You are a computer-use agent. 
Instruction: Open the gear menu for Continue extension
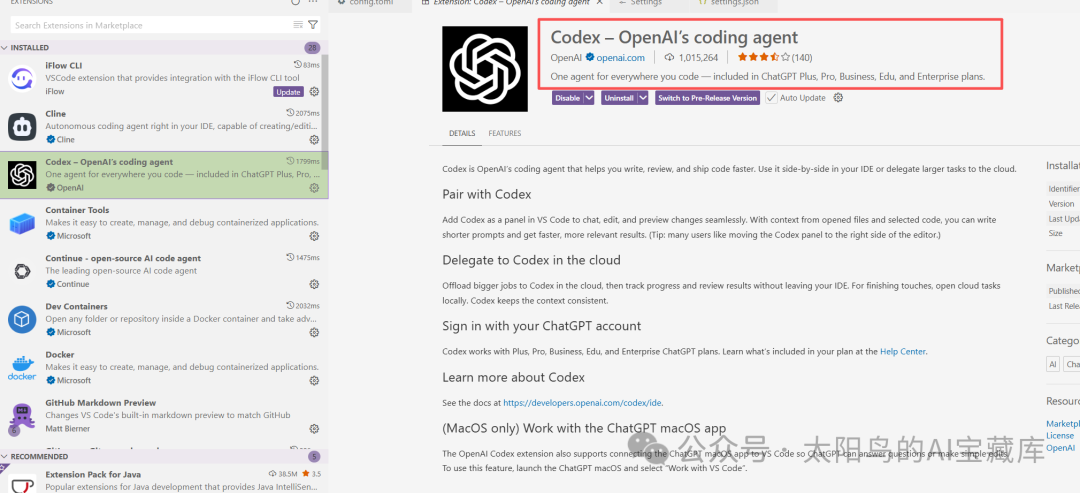pyautogui.click(x=314, y=284)
